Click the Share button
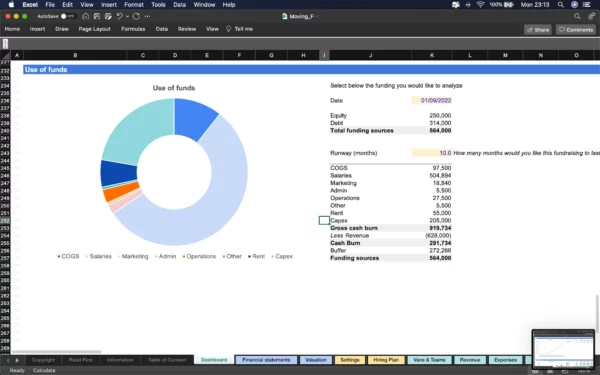This screenshot has width=600, height=375. point(538,30)
